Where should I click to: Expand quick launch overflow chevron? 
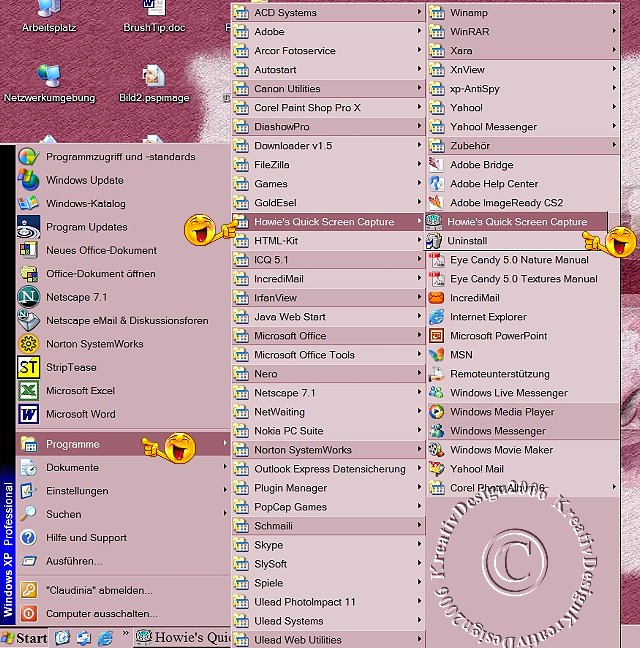click(125, 634)
